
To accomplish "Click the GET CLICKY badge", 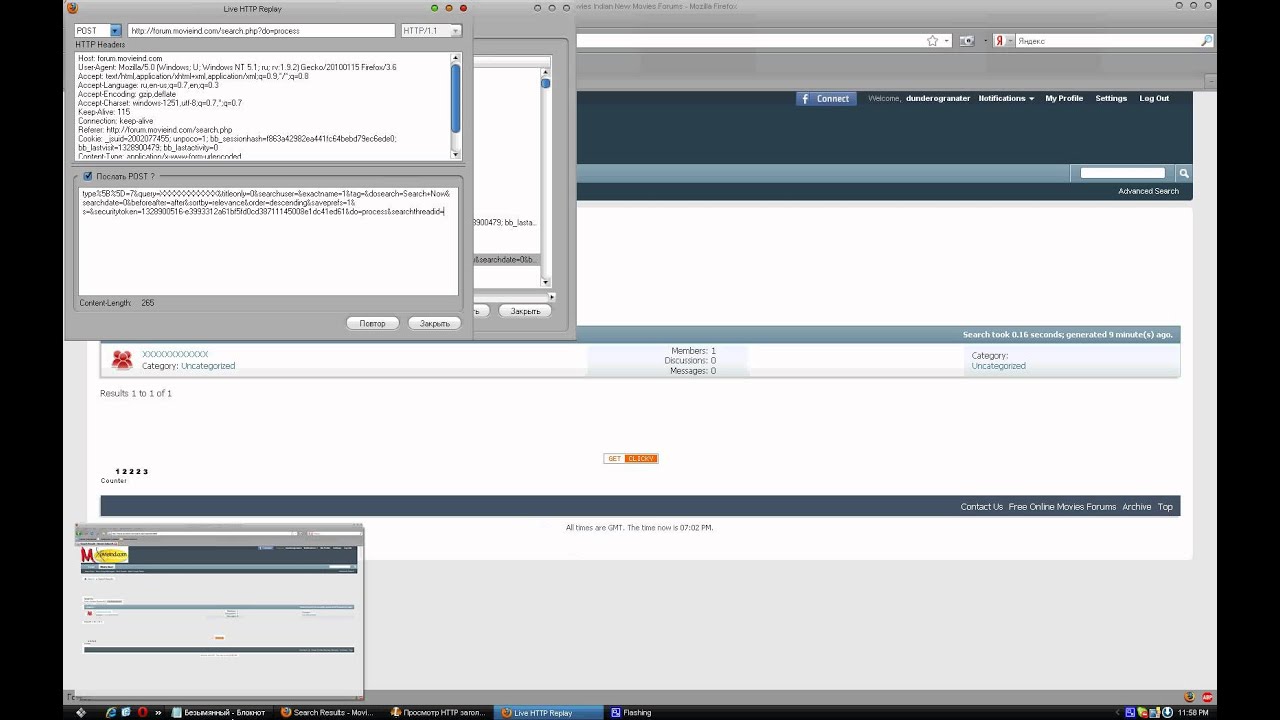I will pyautogui.click(x=631, y=459).
